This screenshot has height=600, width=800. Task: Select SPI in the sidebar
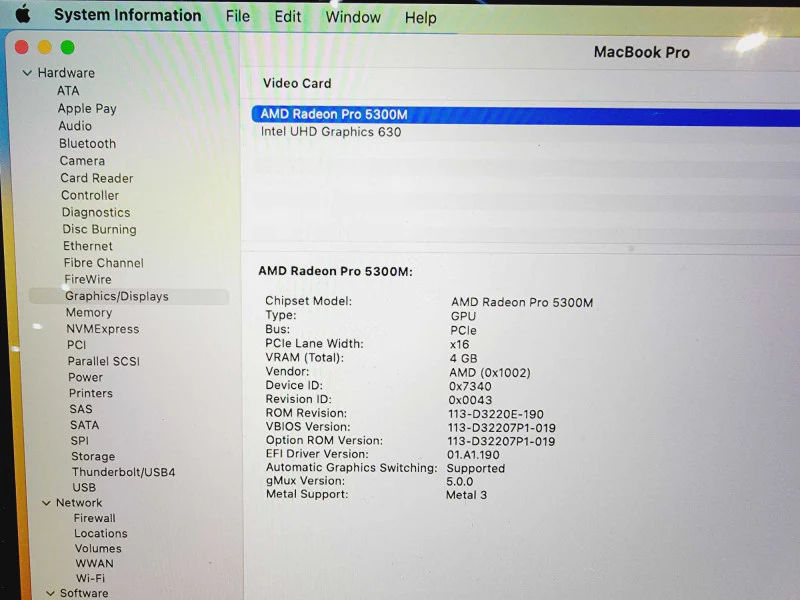tap(80, 441)
